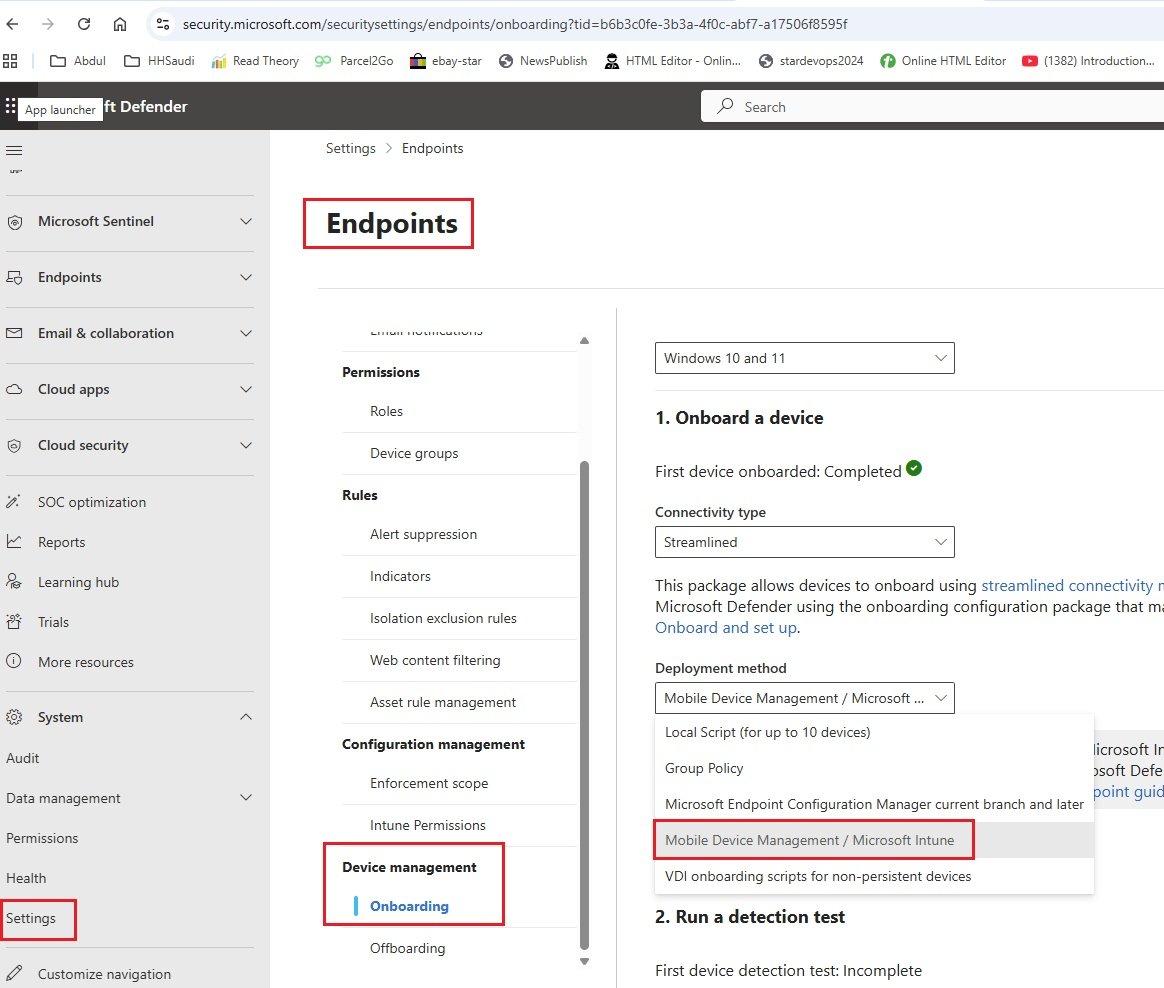The width and height of the screenshot is (1164, 988).
Task: Open the App launcher waffle icon
Action: [x=10, y=106]
